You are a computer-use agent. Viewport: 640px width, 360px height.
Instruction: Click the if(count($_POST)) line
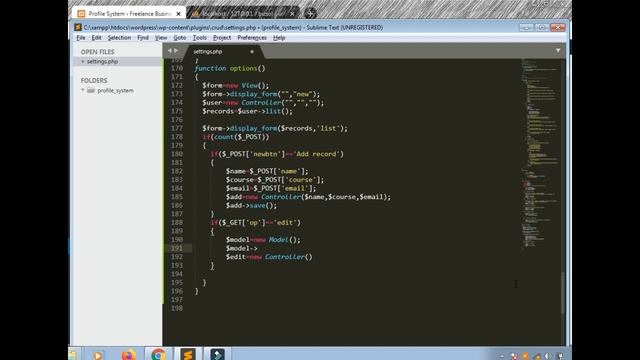(x=236, y=137)
